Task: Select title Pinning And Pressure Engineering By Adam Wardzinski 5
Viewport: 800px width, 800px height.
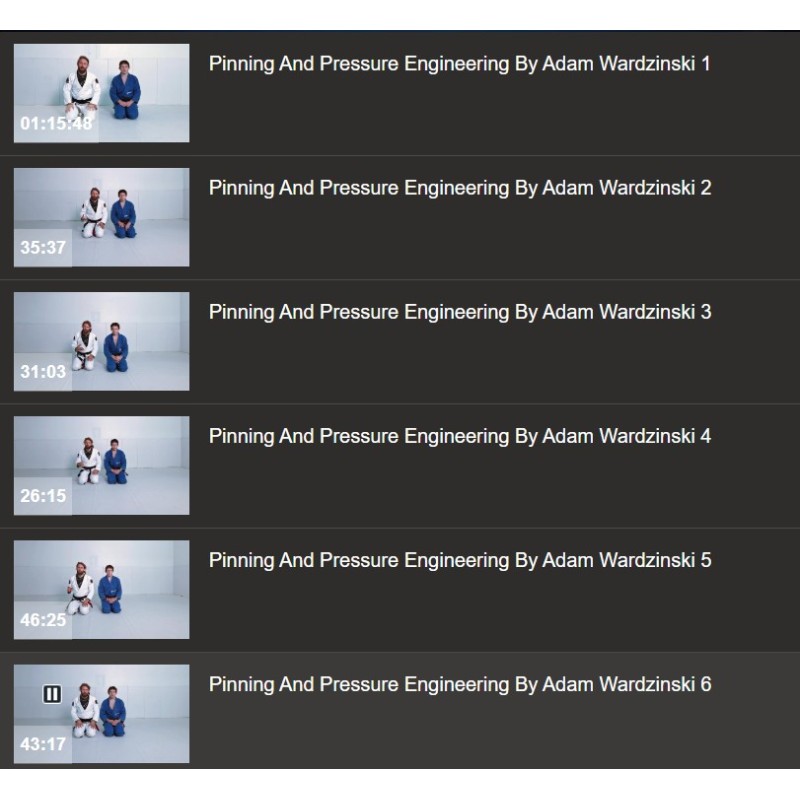Action: pyautogui.click(x=460, y=560)
